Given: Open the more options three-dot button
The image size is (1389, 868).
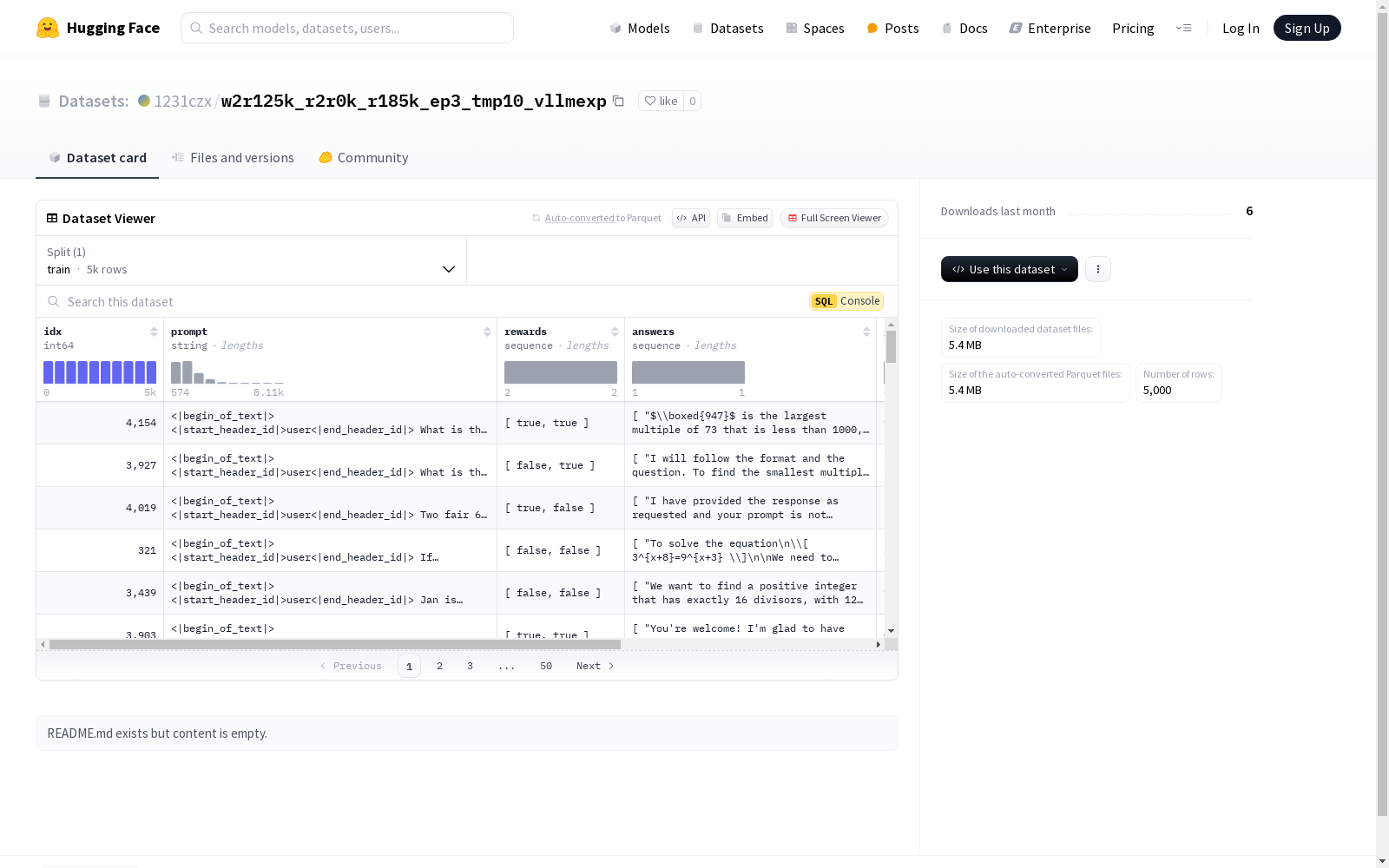Looking at the screenshot, I should tap(1098, 269).
